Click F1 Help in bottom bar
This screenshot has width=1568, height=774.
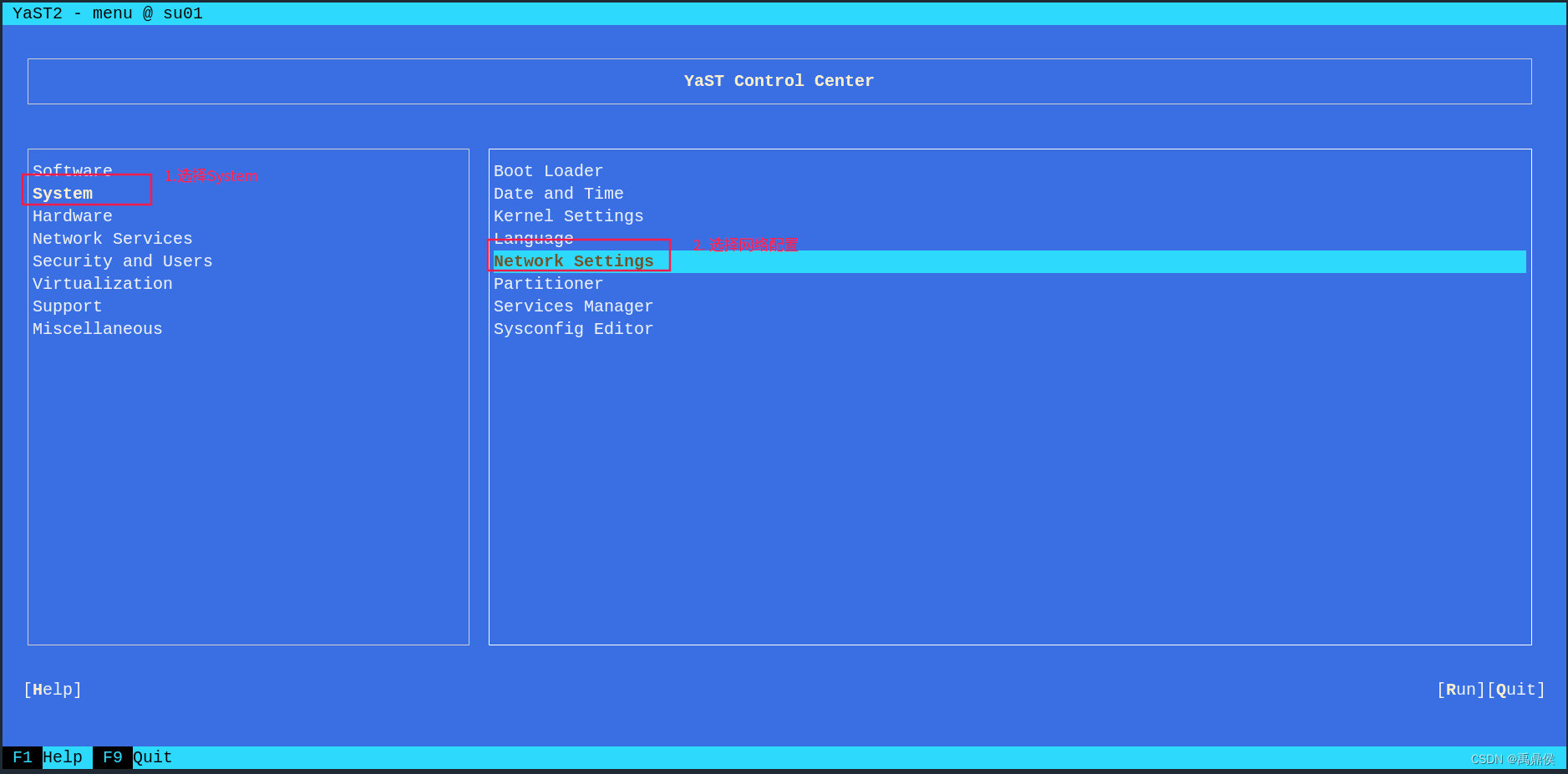(48, 757)
